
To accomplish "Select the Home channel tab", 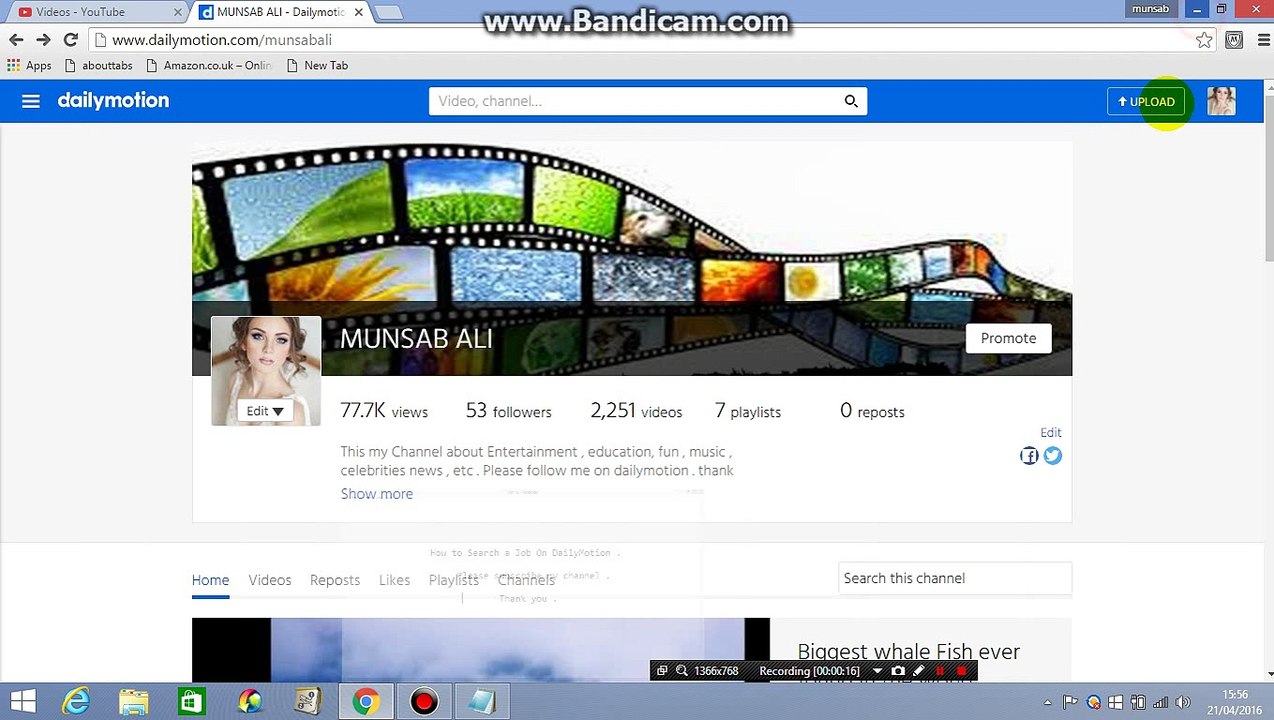I will pos(210,580).
